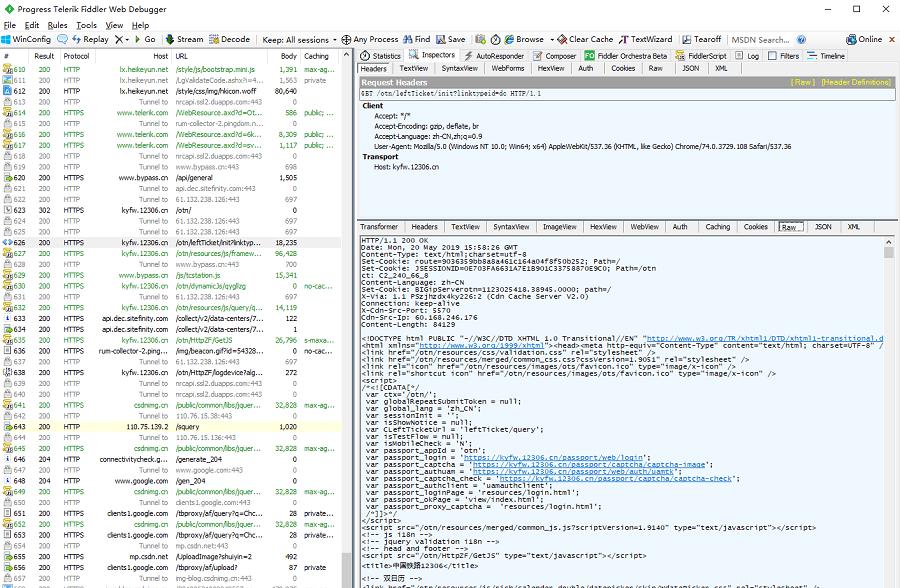This screenshot has height=588, width=900.
Task: Open the File menu
Action: (x=10, y=25)
